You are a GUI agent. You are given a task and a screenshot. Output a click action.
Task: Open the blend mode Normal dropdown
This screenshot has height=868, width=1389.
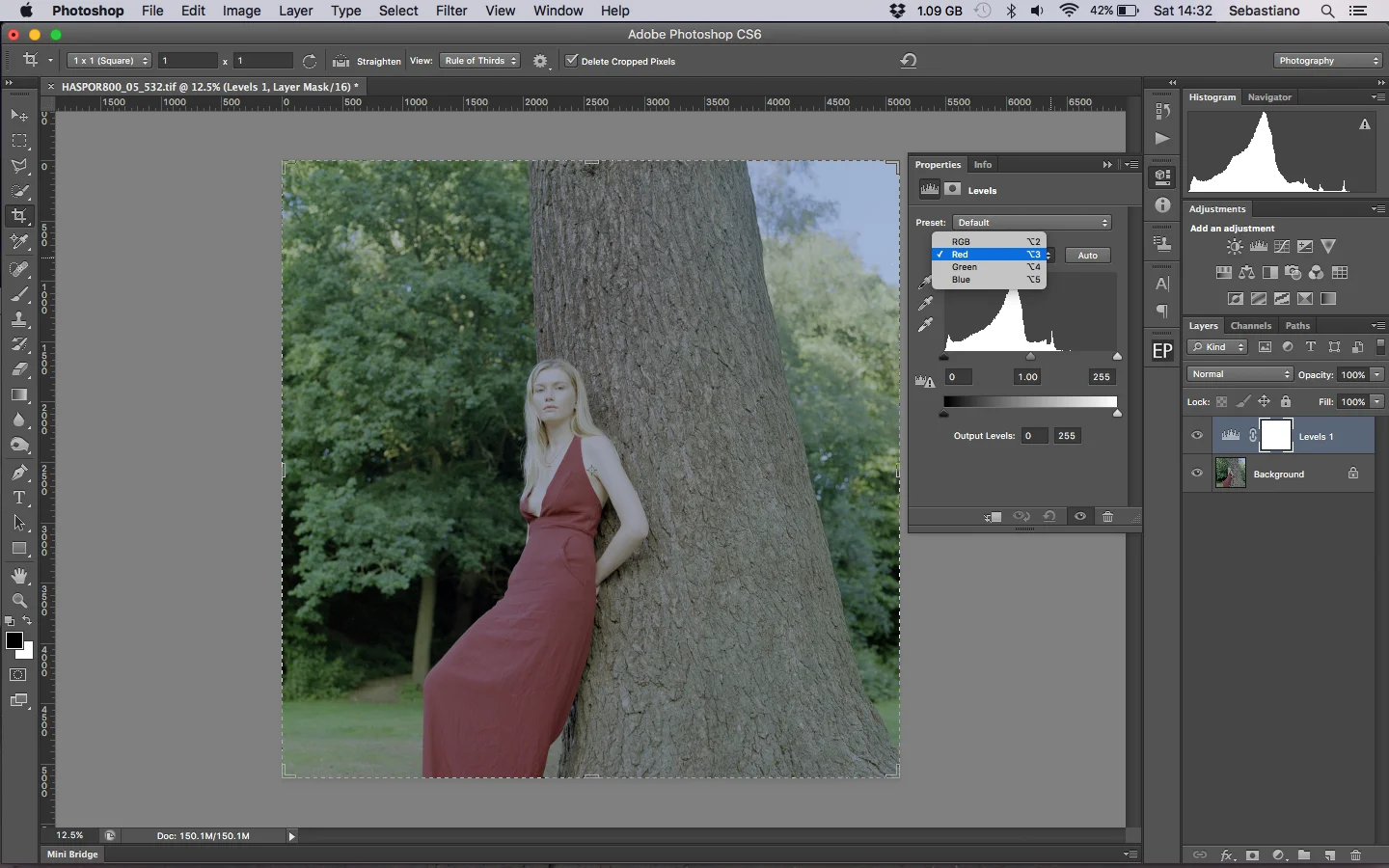1240,375
